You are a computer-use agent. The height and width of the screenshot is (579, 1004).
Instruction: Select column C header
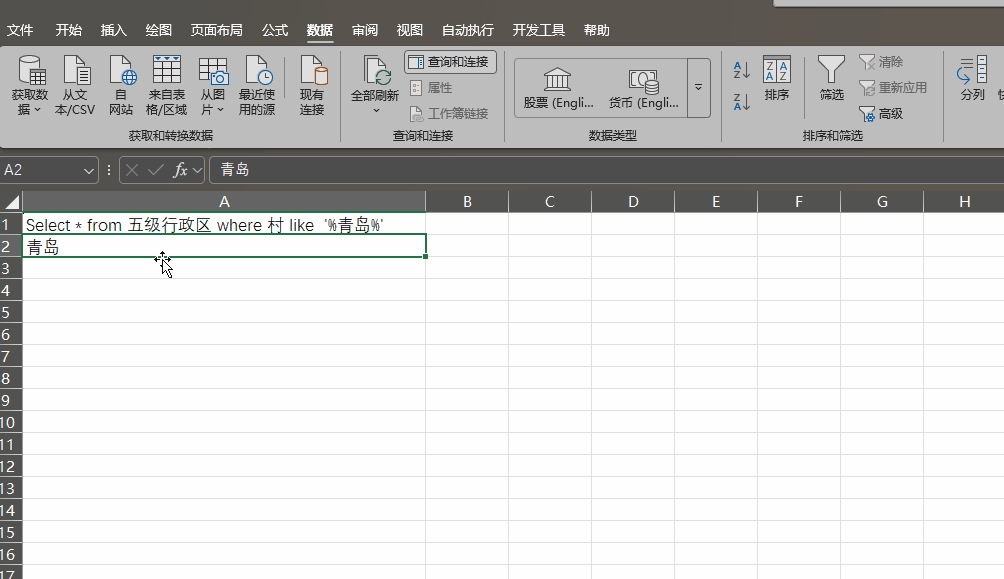pyautogui.click(x=550, y=202)
